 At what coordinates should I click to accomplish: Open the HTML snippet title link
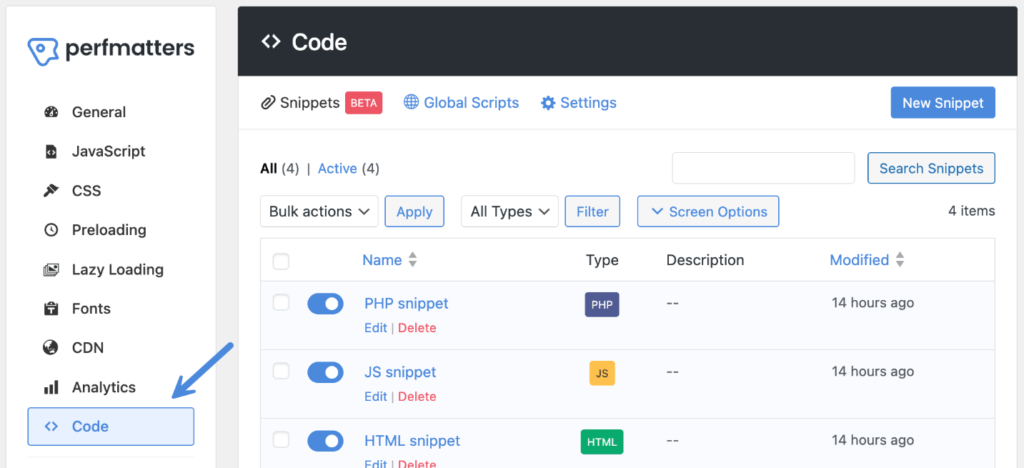click(412, 441)
